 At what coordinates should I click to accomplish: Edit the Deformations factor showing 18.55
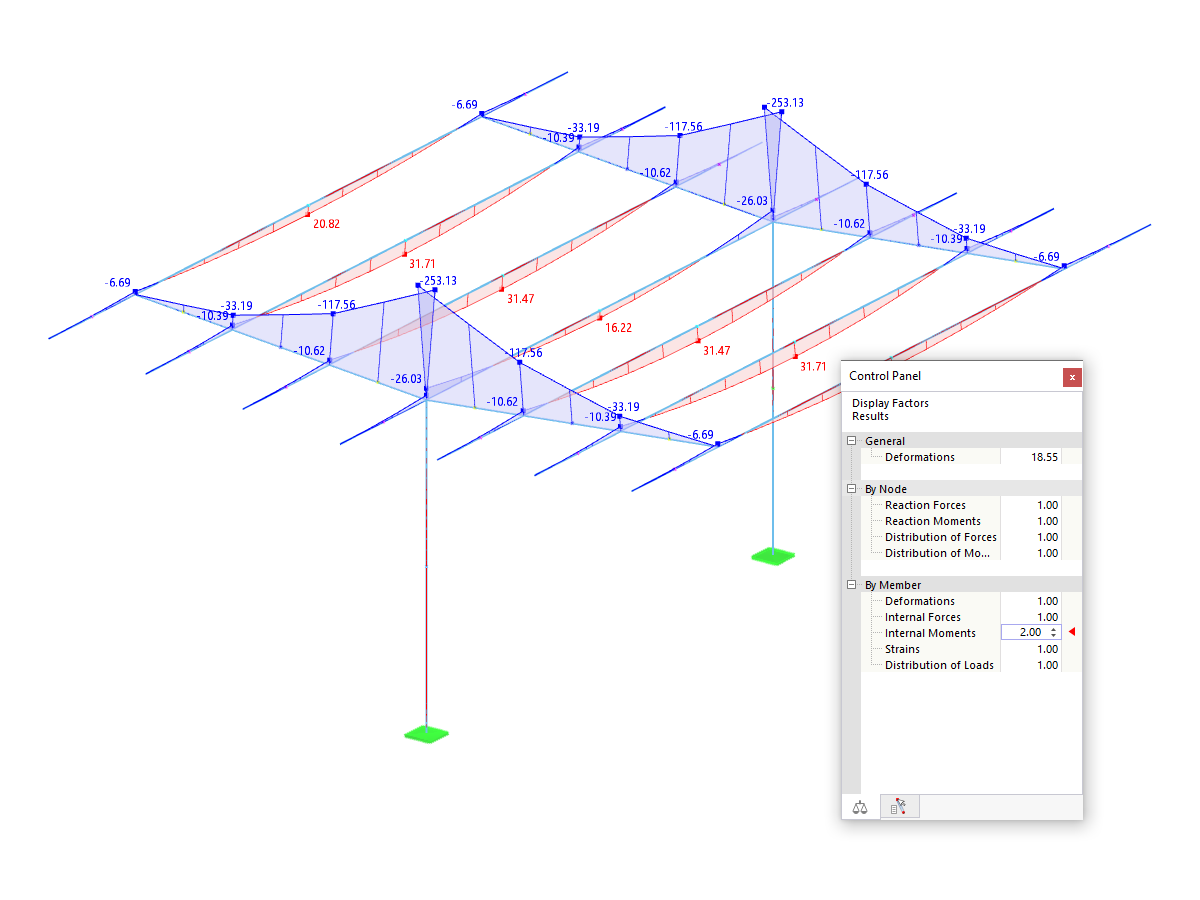tap(1044, 457)
